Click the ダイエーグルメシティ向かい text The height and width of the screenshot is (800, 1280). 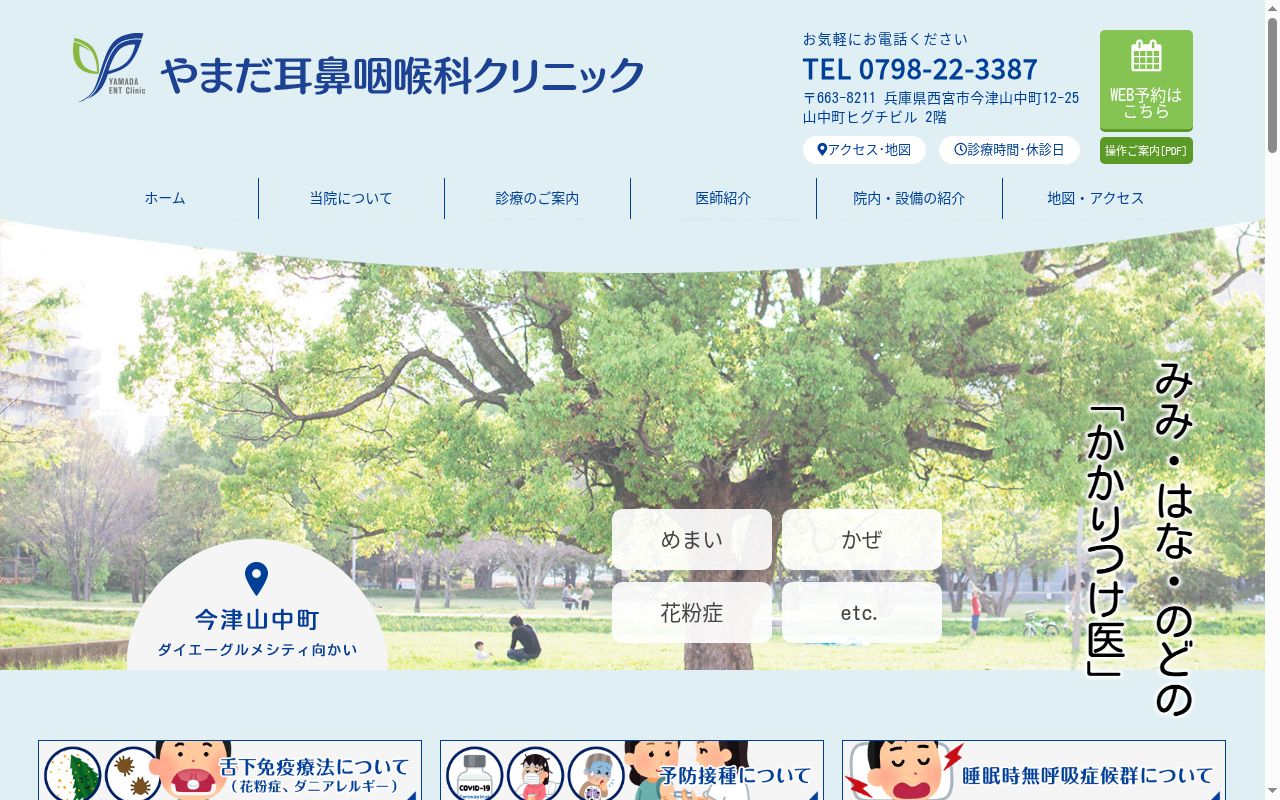257,650
